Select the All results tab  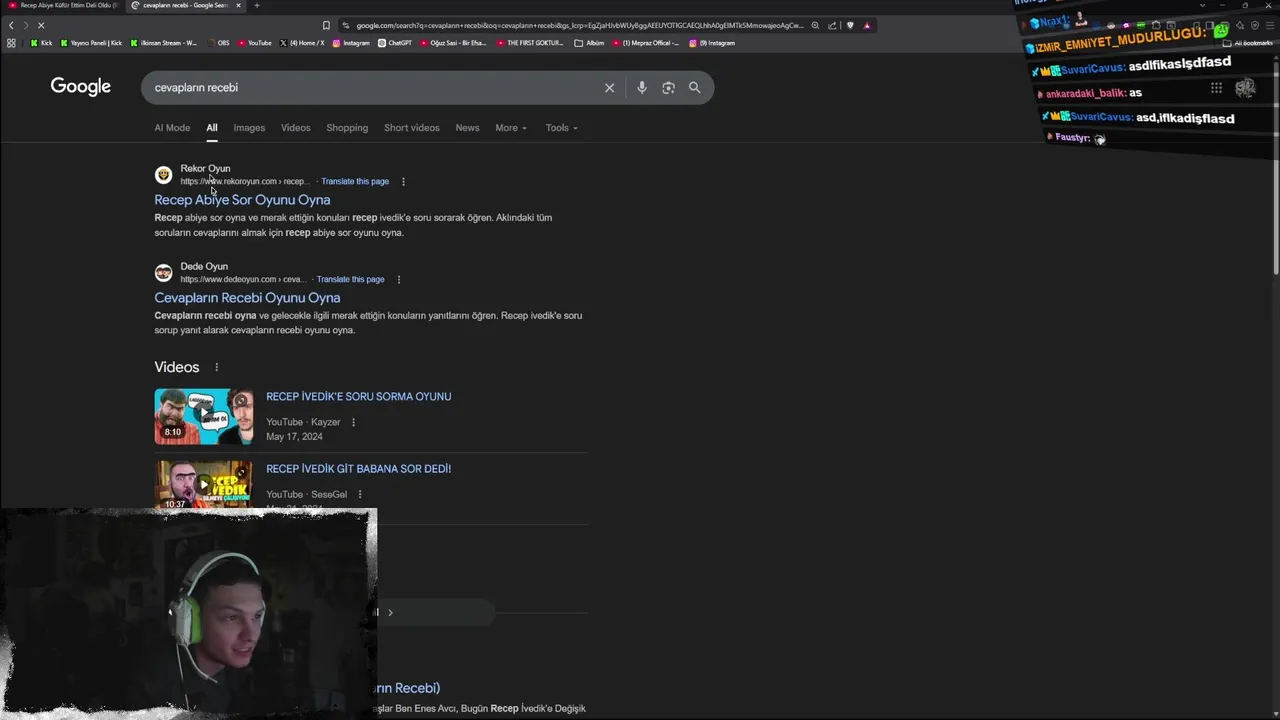coord(212,128)
